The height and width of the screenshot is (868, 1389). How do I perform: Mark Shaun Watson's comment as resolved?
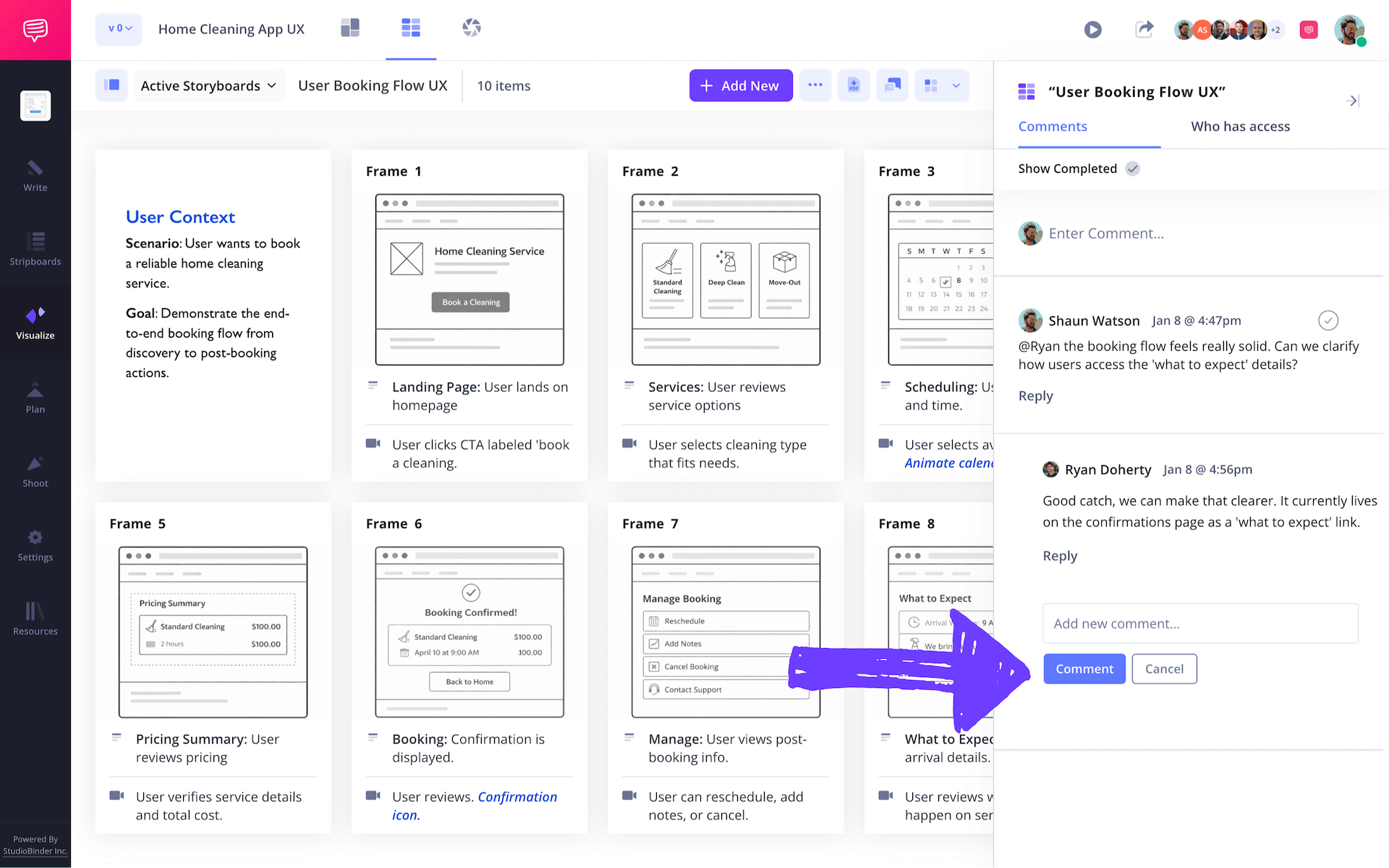coord(1328,320)
